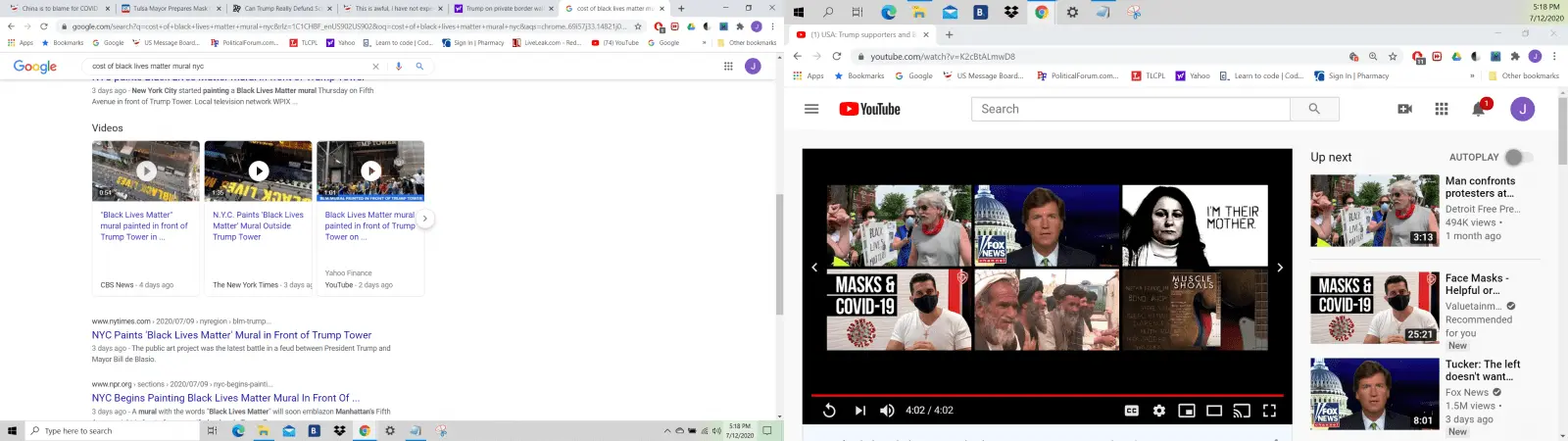The image size is (1568, 441).
Task: Toggle the Autoplay switch
Action: (1518, 157)
